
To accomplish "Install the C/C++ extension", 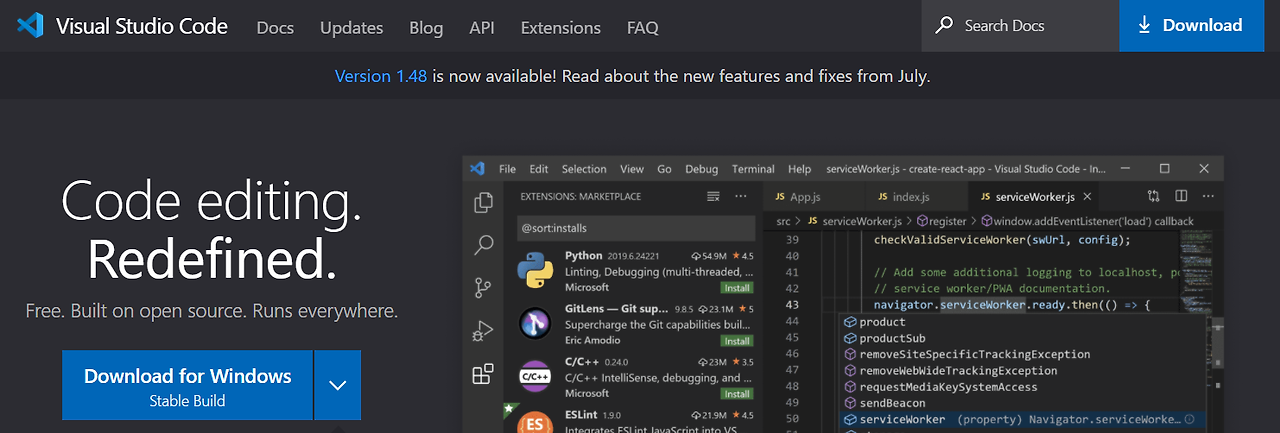I will coord(737,393).
